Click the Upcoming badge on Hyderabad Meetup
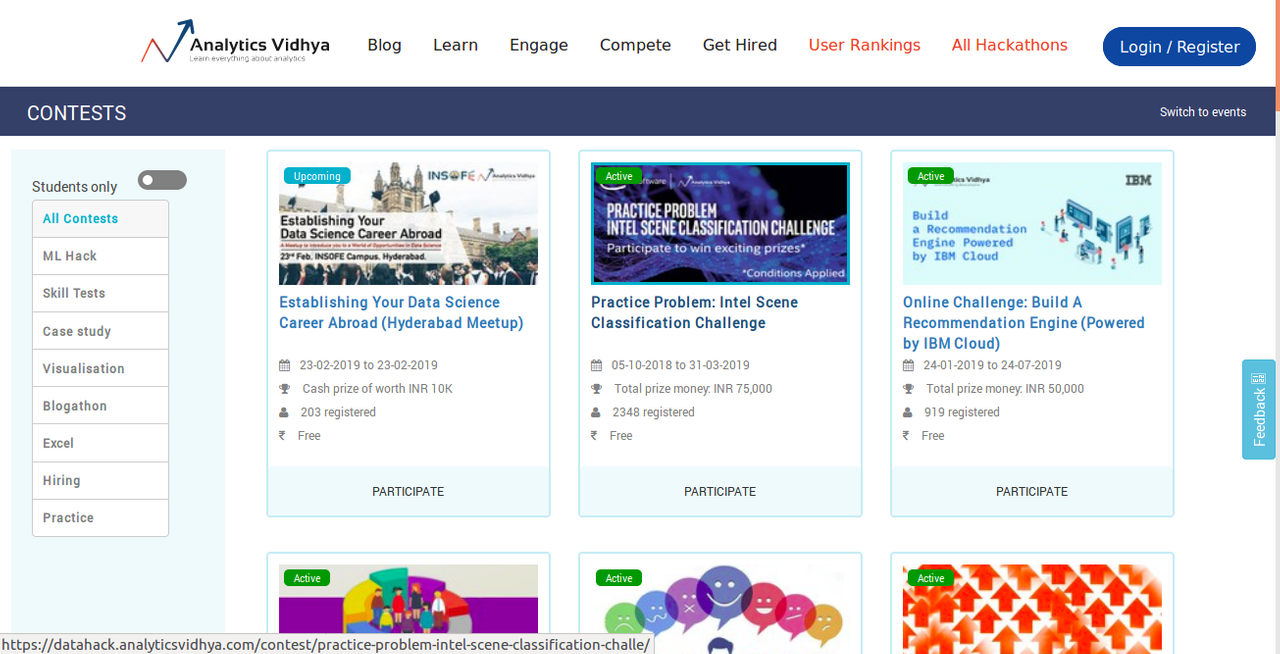The width and height of the screenshot is (1280, 654). pyautogui.click(x=317, y=176)
